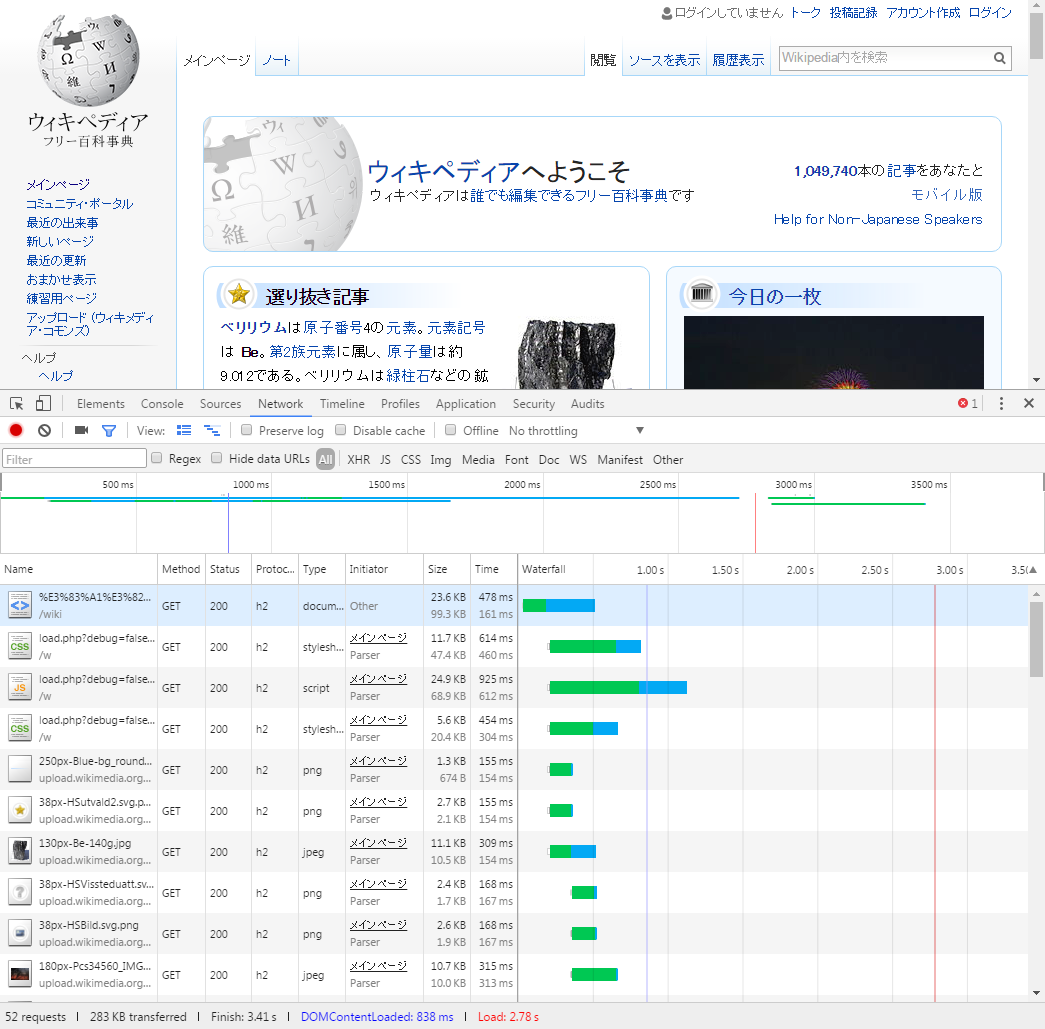Image resolution: width=1045 pixels, height=1029 pixels.
Task: Click the Wikipedia search magnifier icon
Action: tap(999, 58)
